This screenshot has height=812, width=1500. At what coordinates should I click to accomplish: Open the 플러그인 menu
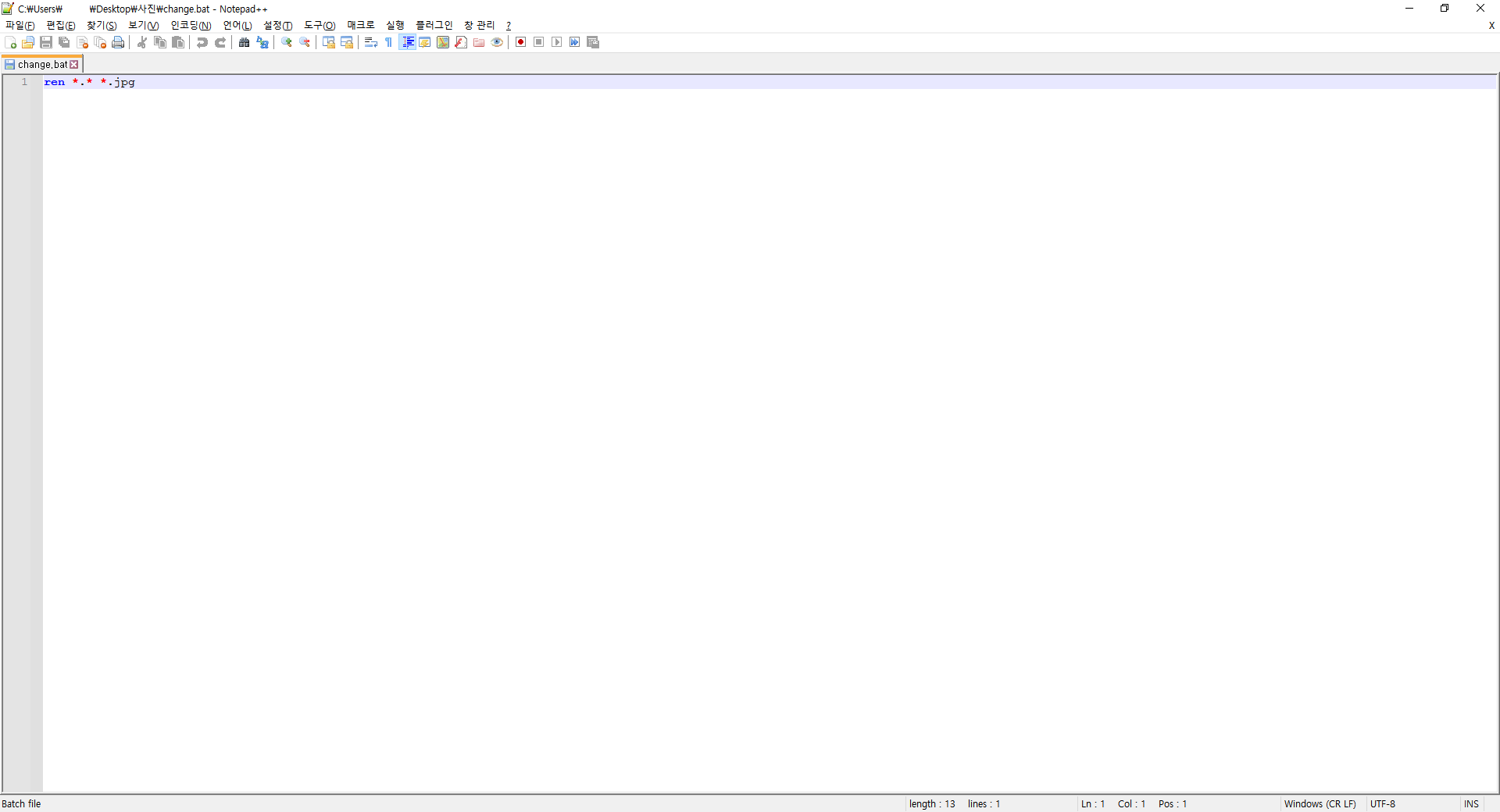click(434, 26)
